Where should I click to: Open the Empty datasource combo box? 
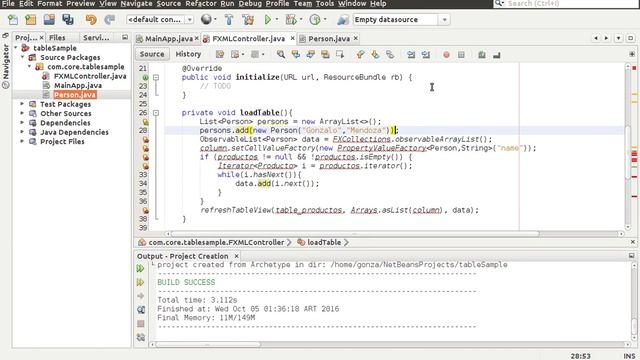click(401, 20)
